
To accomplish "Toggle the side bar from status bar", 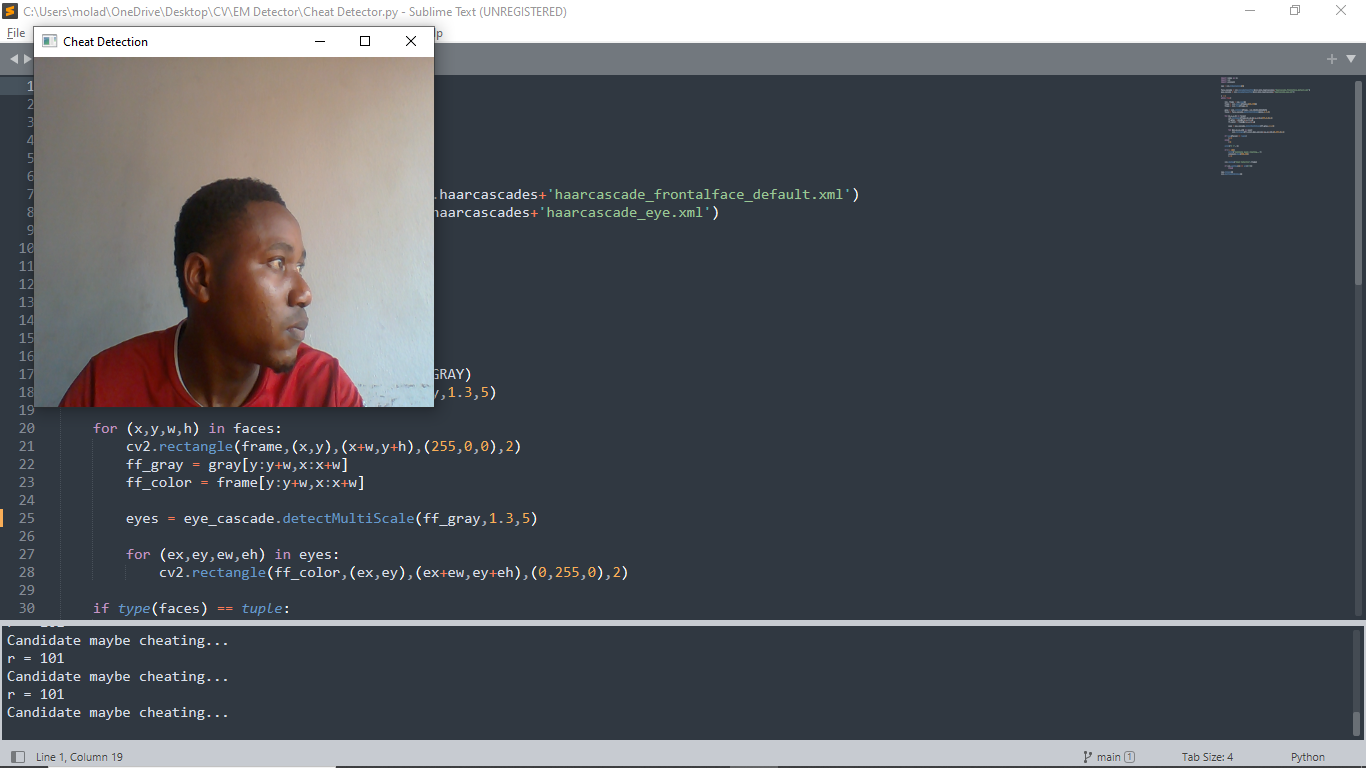I will point(17,757).
